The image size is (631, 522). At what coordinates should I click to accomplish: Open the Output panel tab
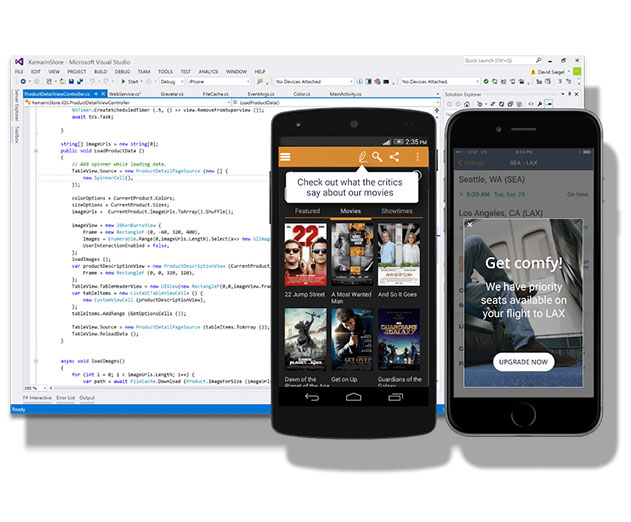point(87,398)
